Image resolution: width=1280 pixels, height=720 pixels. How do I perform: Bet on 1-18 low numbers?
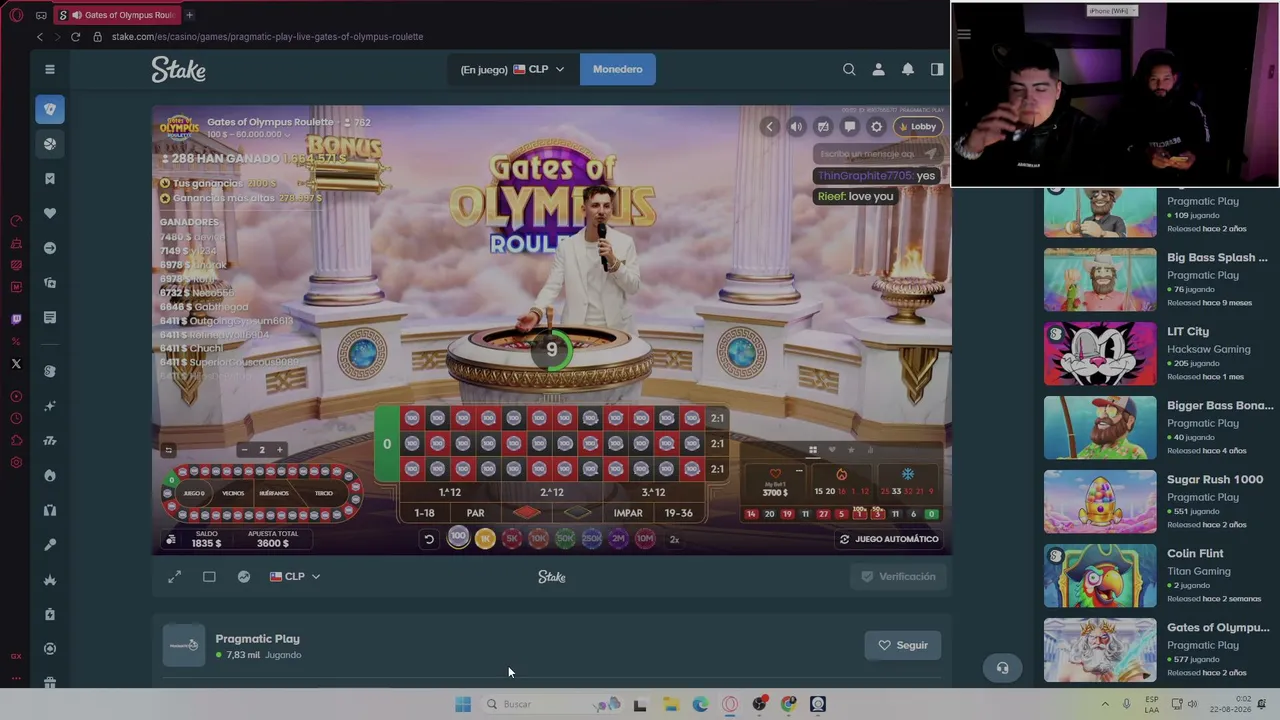(425, 513)
